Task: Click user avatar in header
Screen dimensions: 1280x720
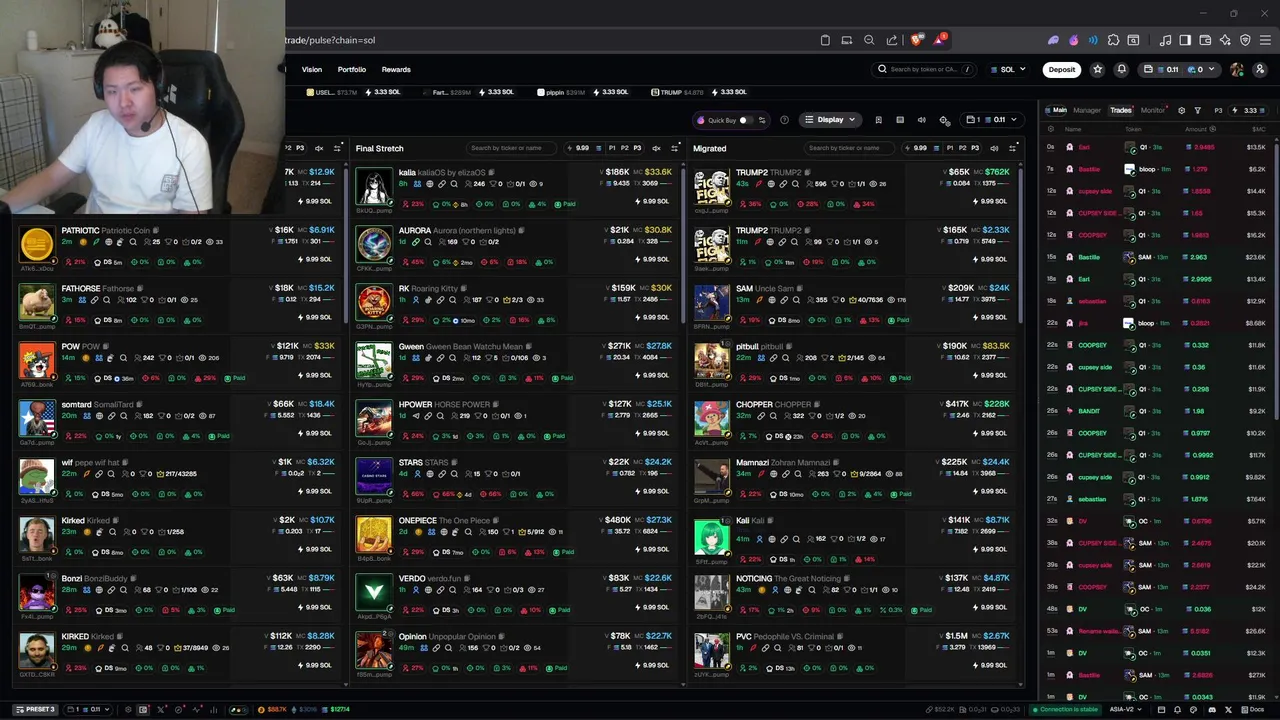Action: click(1237, 70)
